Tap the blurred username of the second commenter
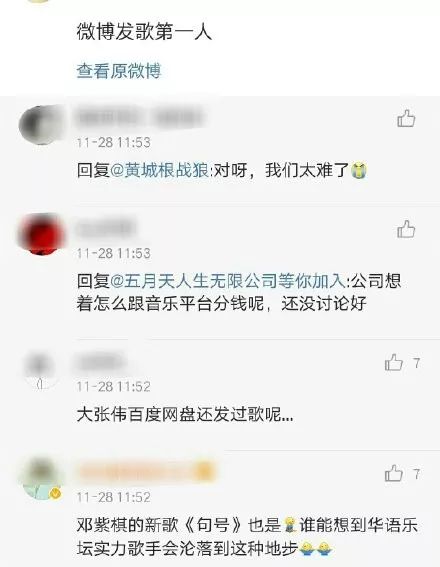This screenshot has width=440, height=567. click(106, 228)
